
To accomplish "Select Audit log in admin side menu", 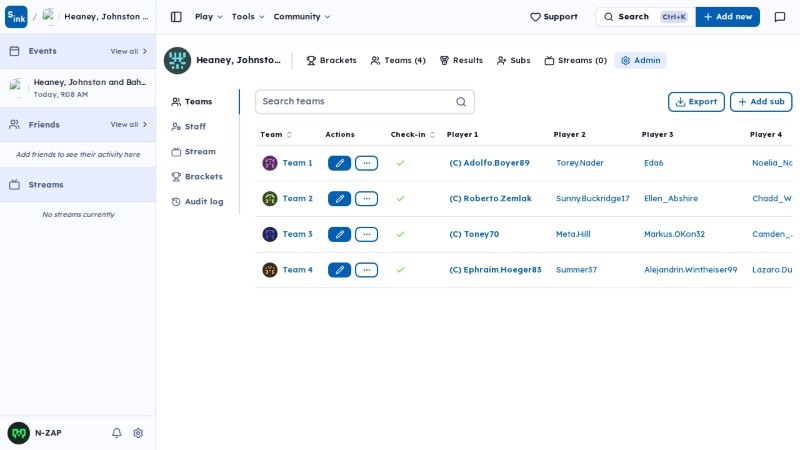I will [197, 202].
